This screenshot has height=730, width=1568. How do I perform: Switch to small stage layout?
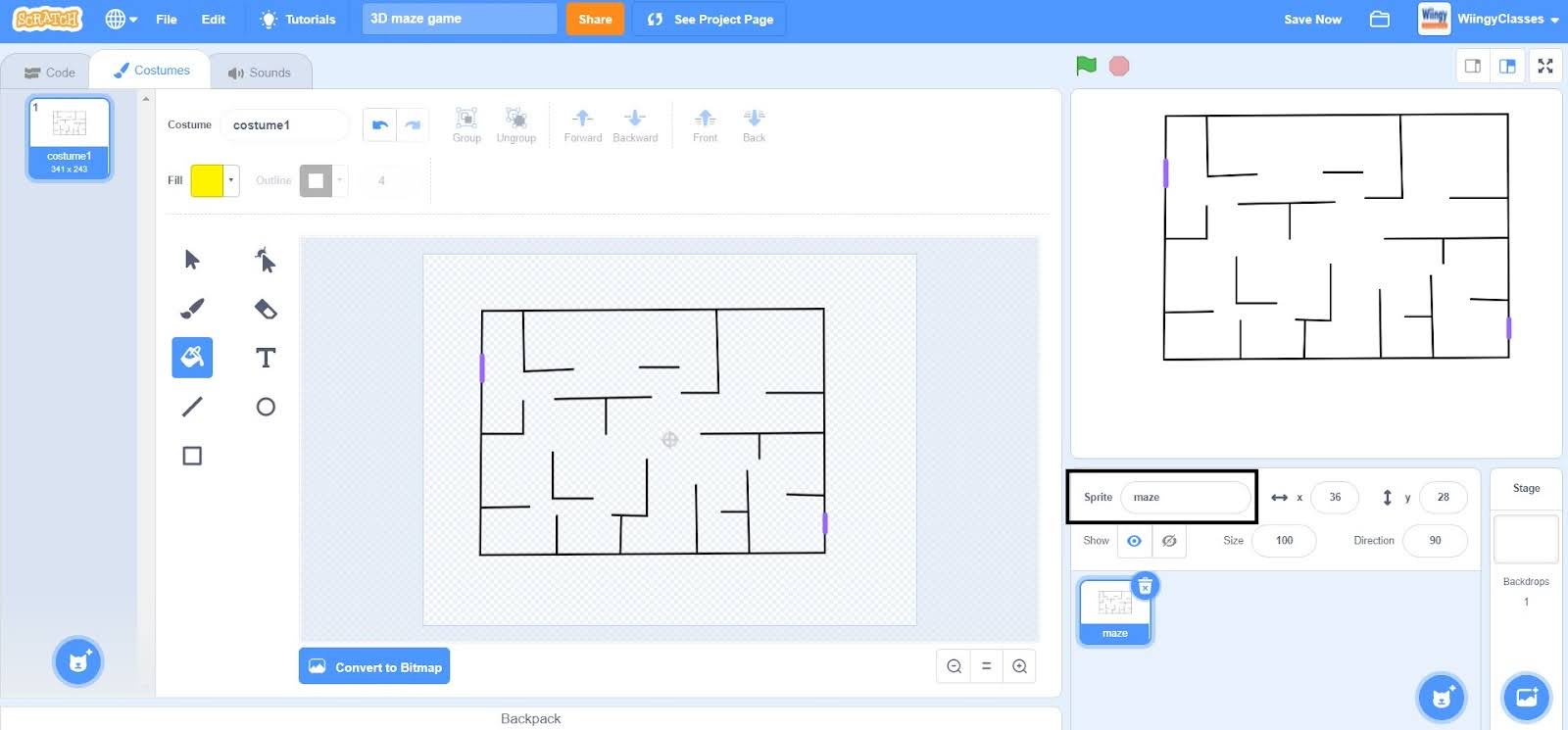1472,66
